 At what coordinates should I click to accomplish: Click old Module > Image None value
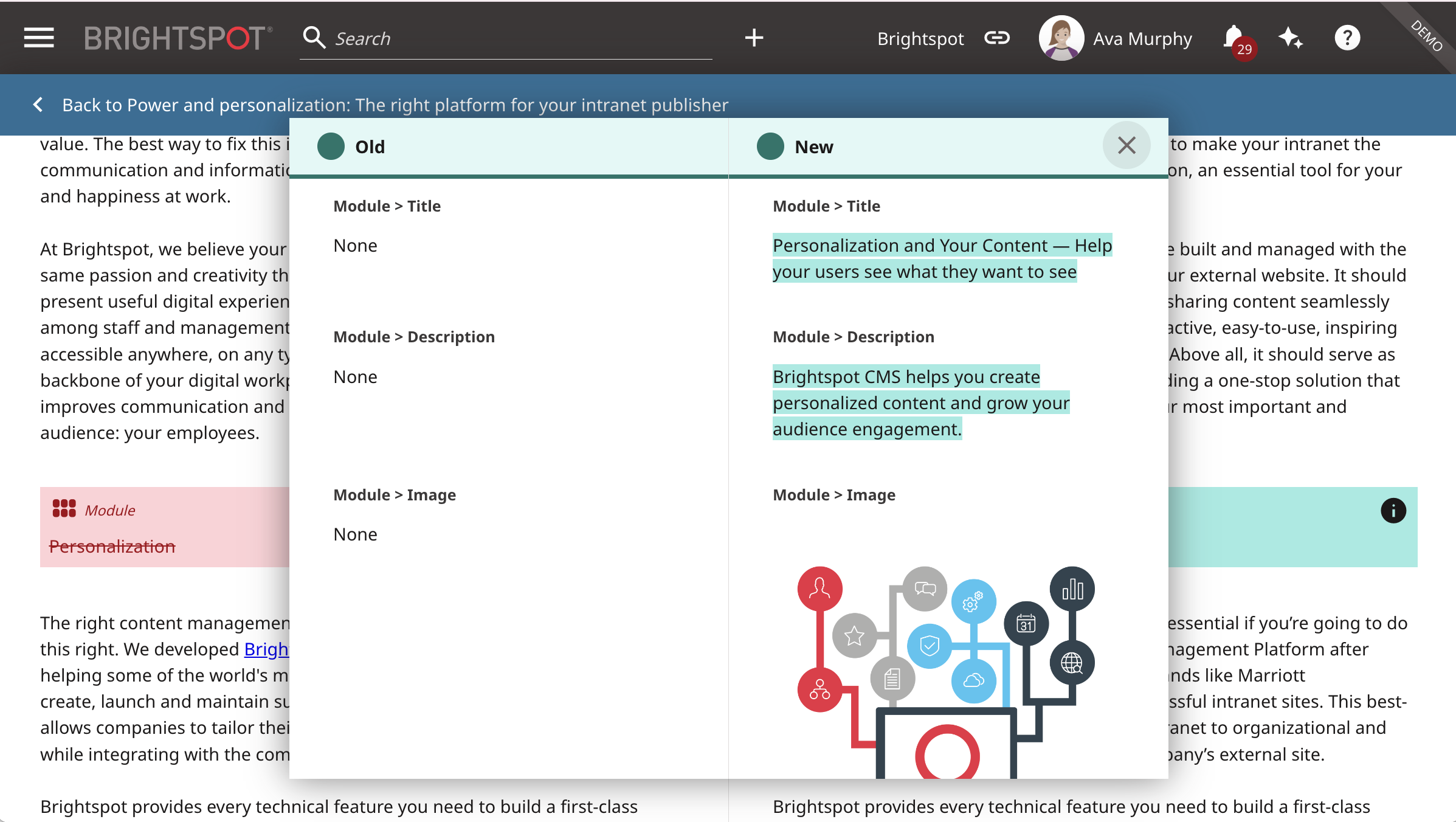355,534
